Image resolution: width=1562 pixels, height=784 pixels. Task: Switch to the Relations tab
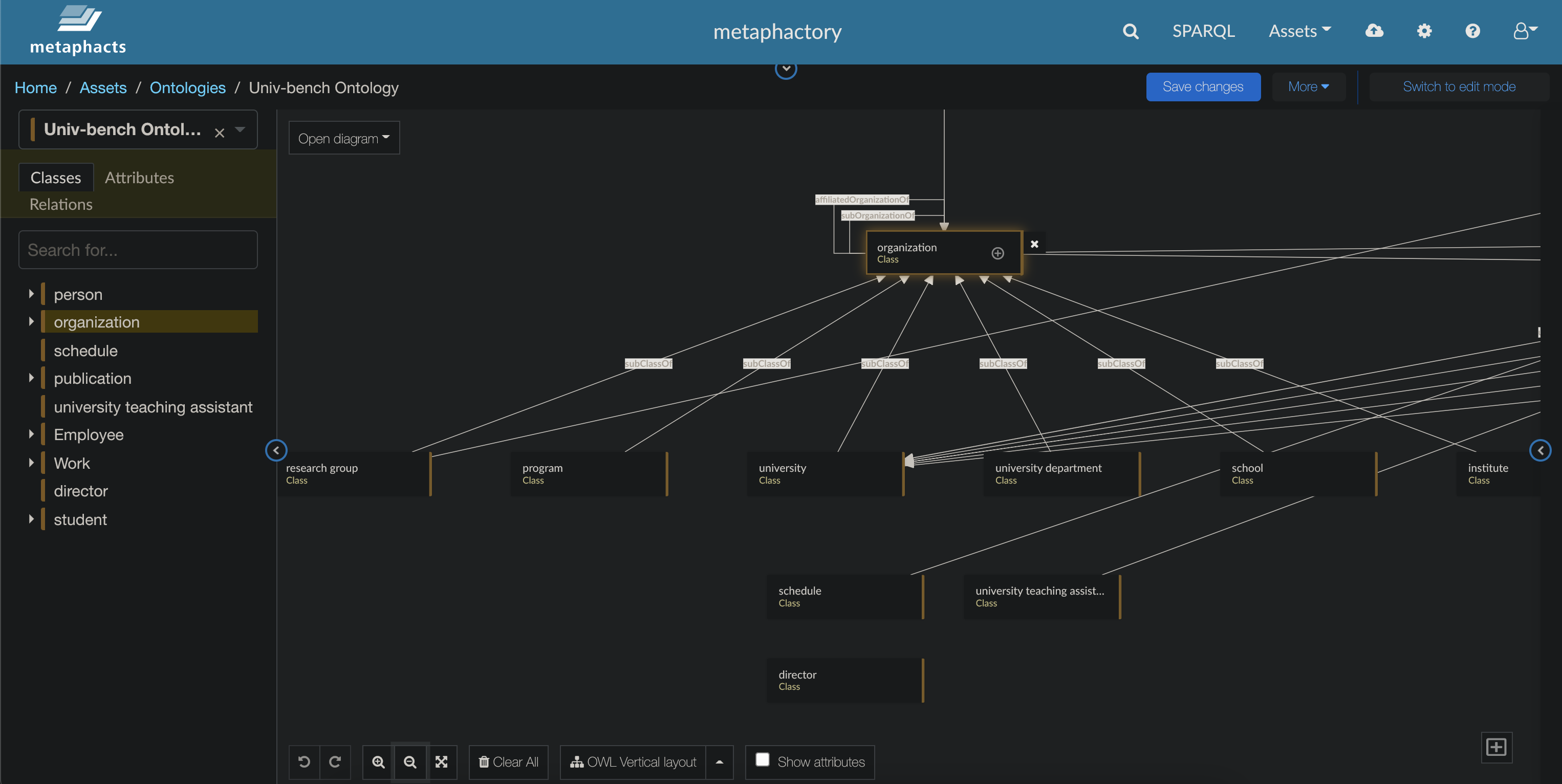pos(60,204)
